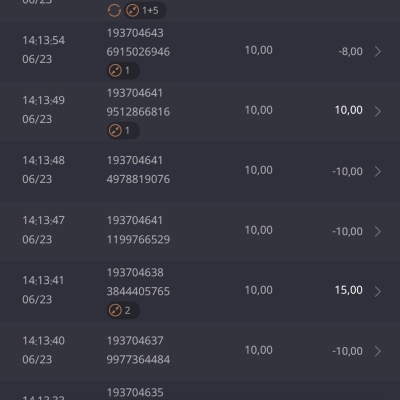
Task: Open chevron for the 14:13:48 bet row
Action: [378, 171]
